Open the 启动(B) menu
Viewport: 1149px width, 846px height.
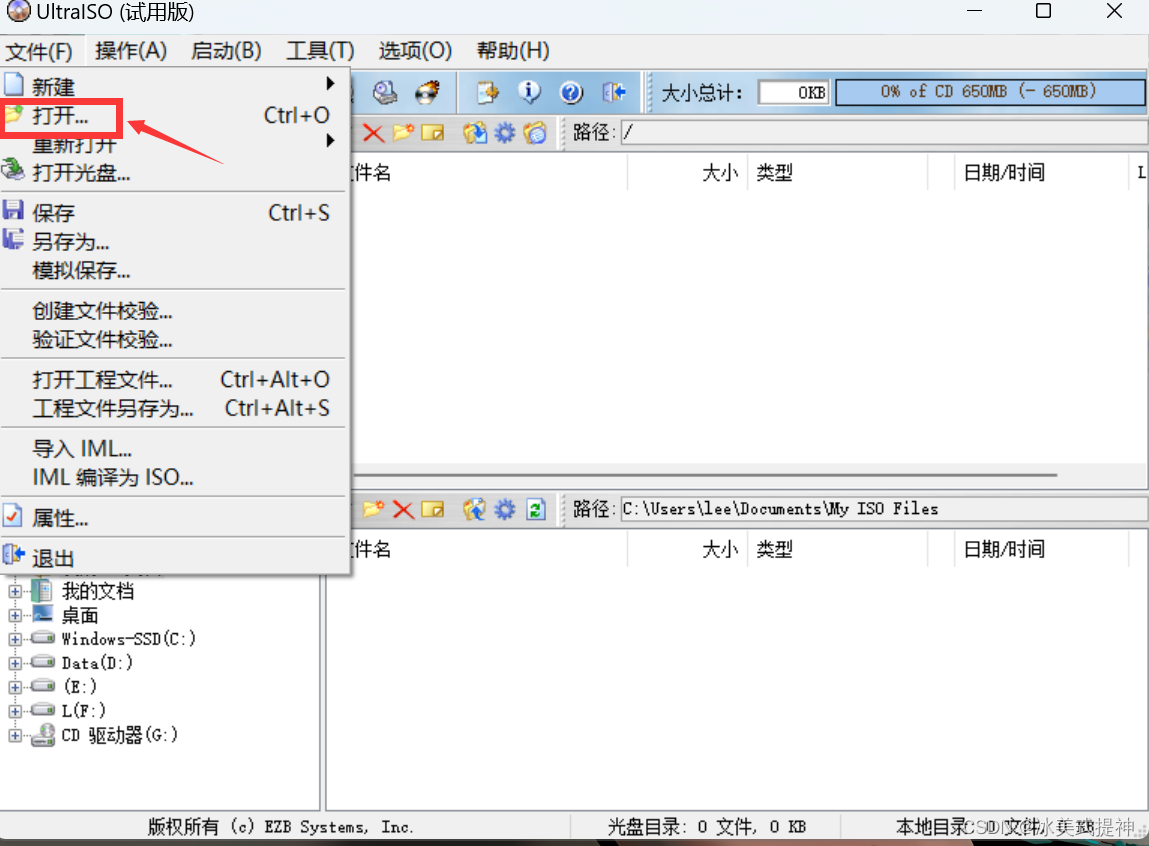click(226, 51)
